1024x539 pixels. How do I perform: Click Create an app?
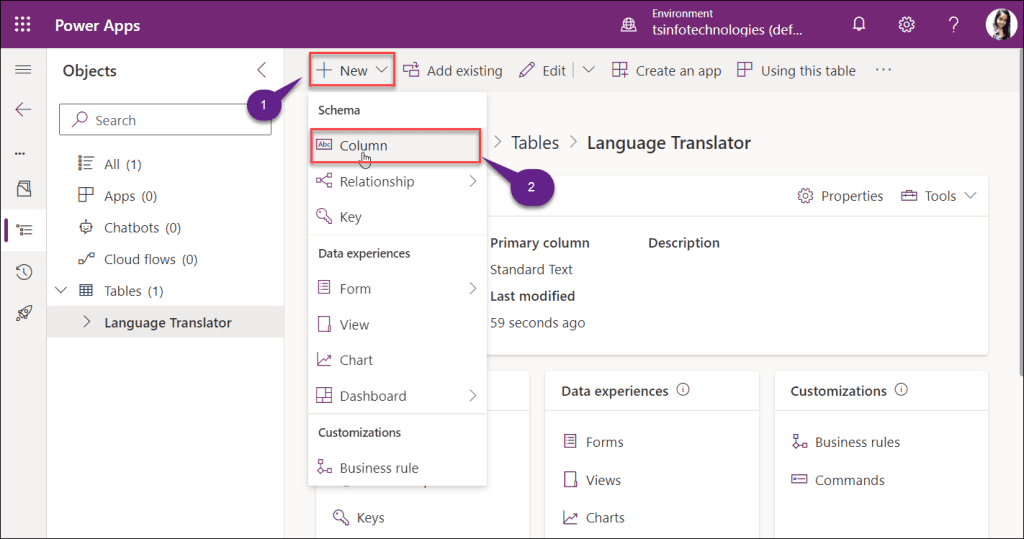667,71
